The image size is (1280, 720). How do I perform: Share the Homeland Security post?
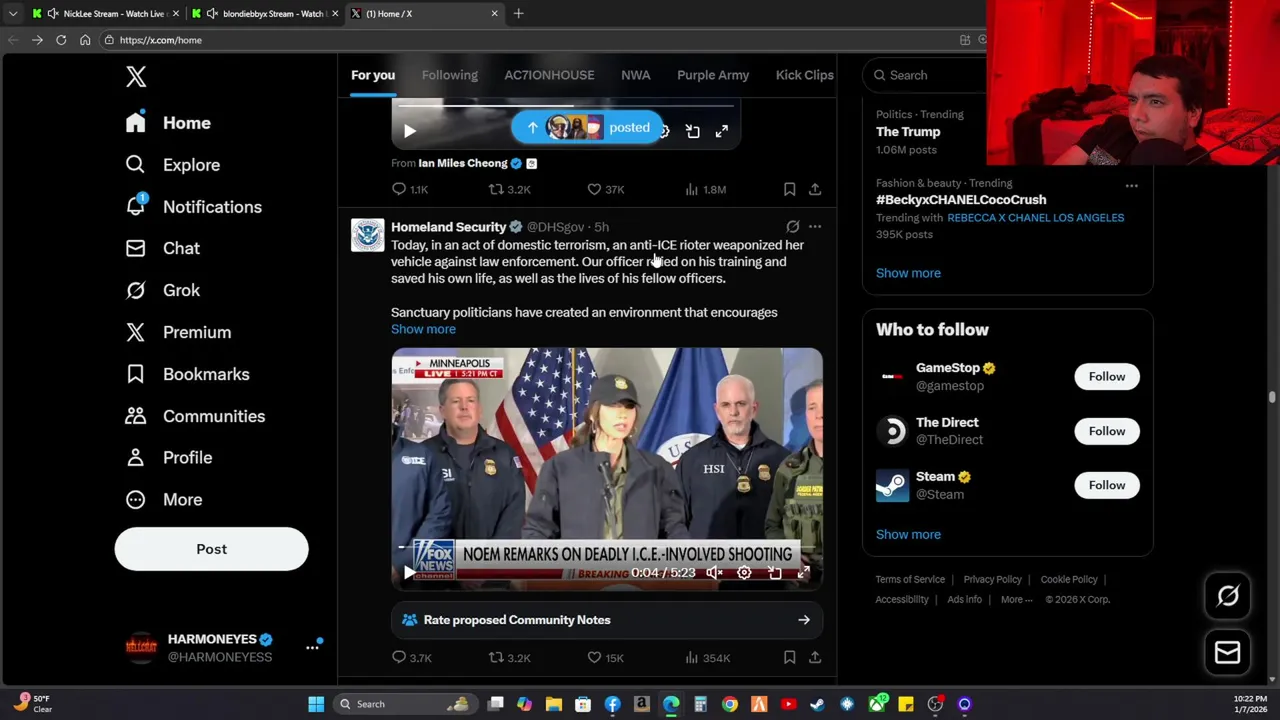pyautogui.click(x=815, y=658)
